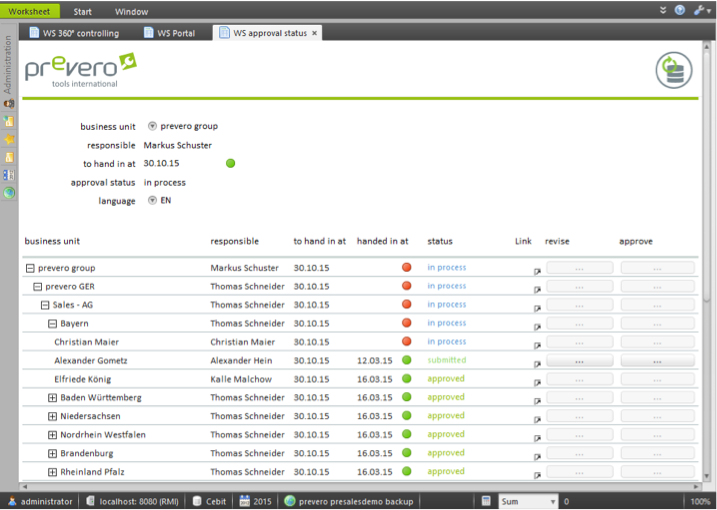717x510 pixels.
Task: Open link icon for Baden Württemberg row
Action: 537,401
